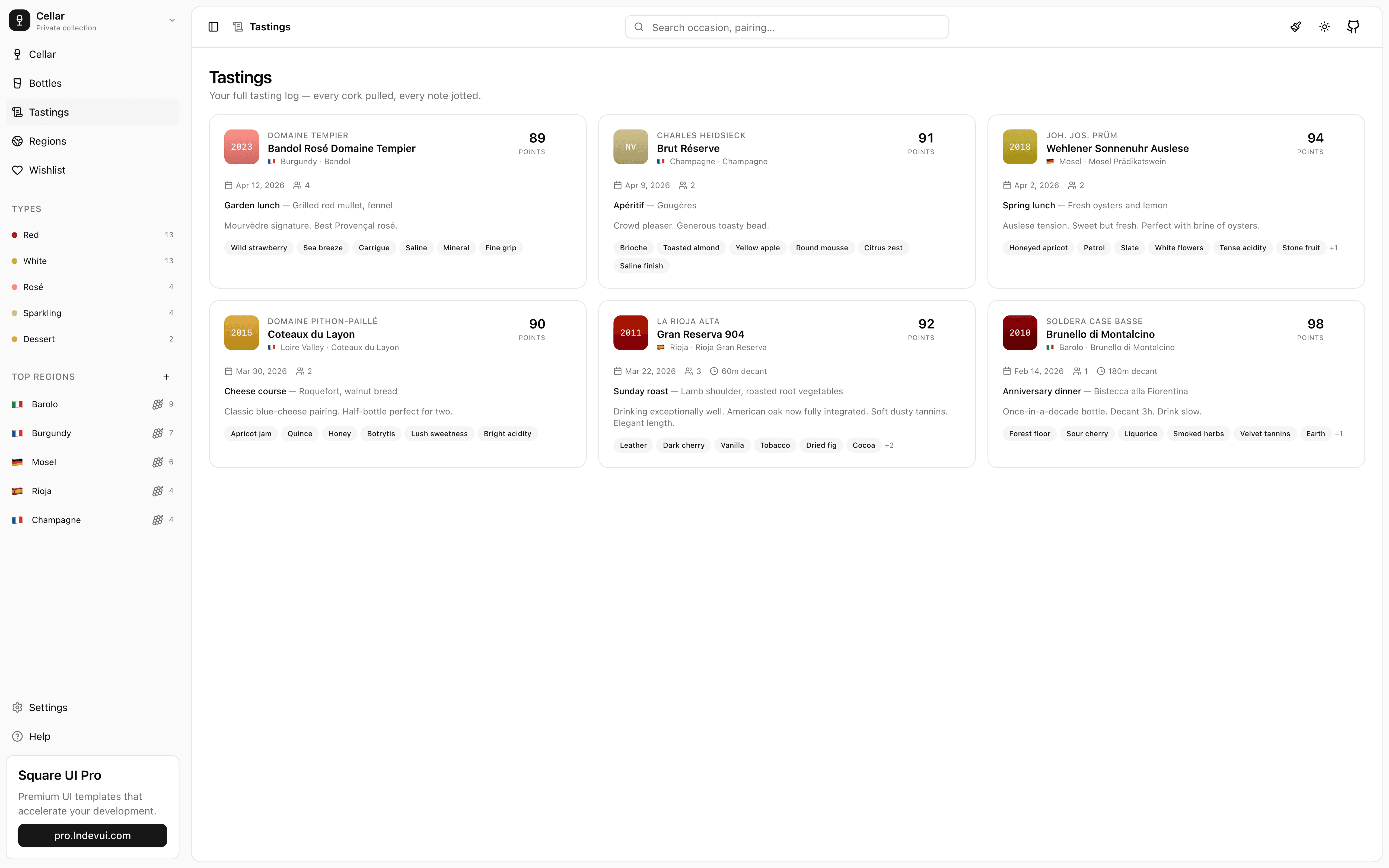This screenshot has height=868, width=1389.
Task: Filter by White wine type
Action: click(x=93, y=261)
